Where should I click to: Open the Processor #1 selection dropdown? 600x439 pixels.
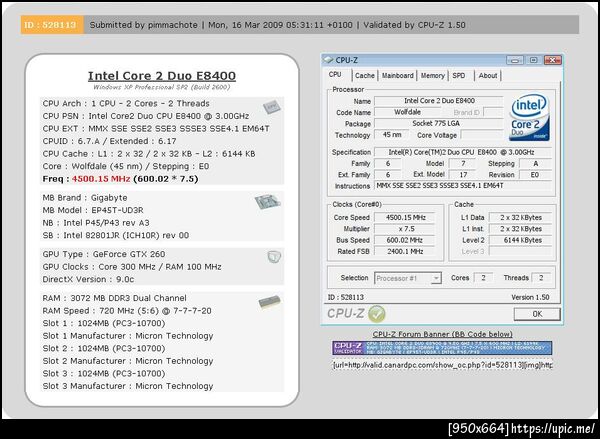click(x=408, y=278)
